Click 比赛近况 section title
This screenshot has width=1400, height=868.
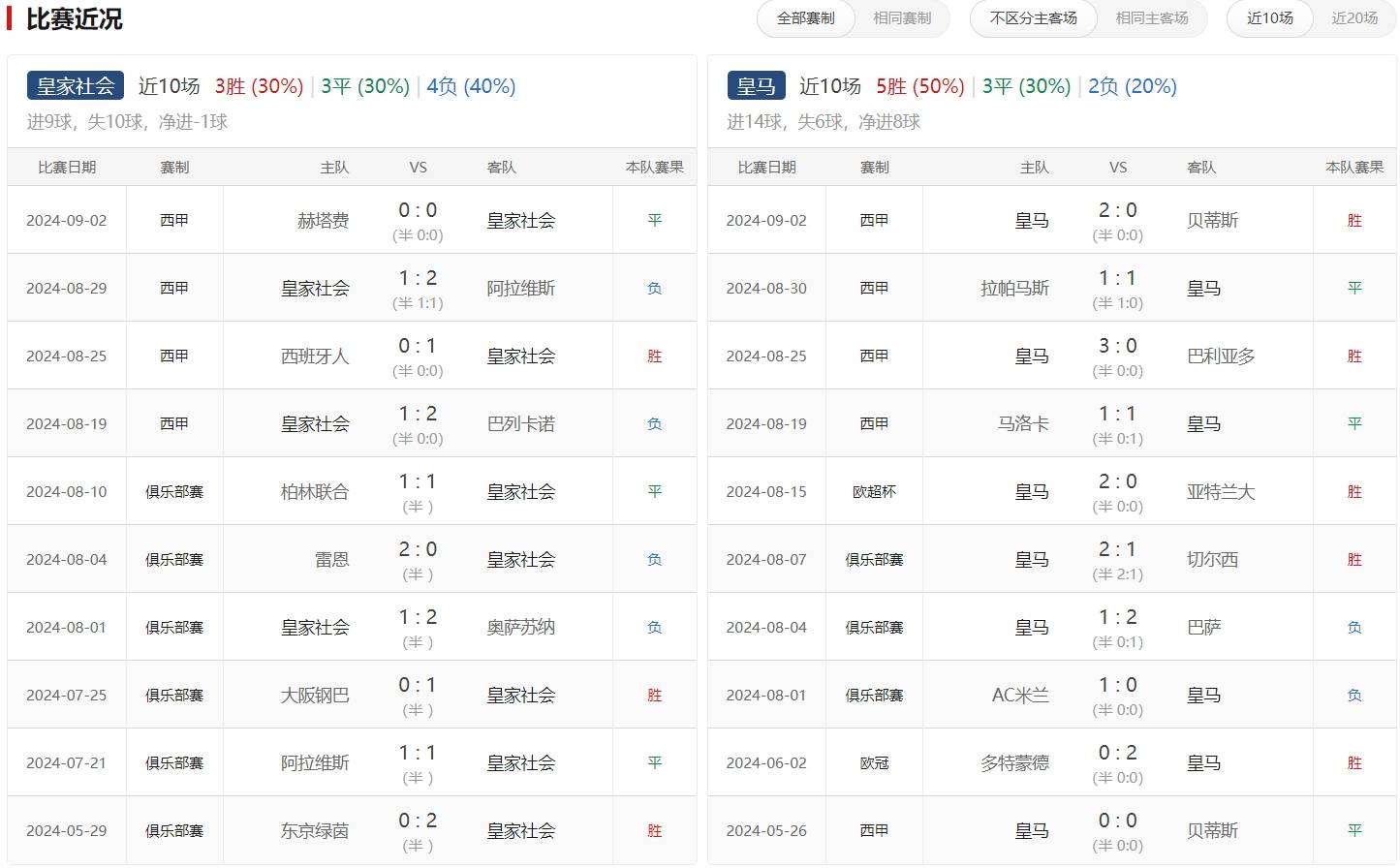click(75, 19)
